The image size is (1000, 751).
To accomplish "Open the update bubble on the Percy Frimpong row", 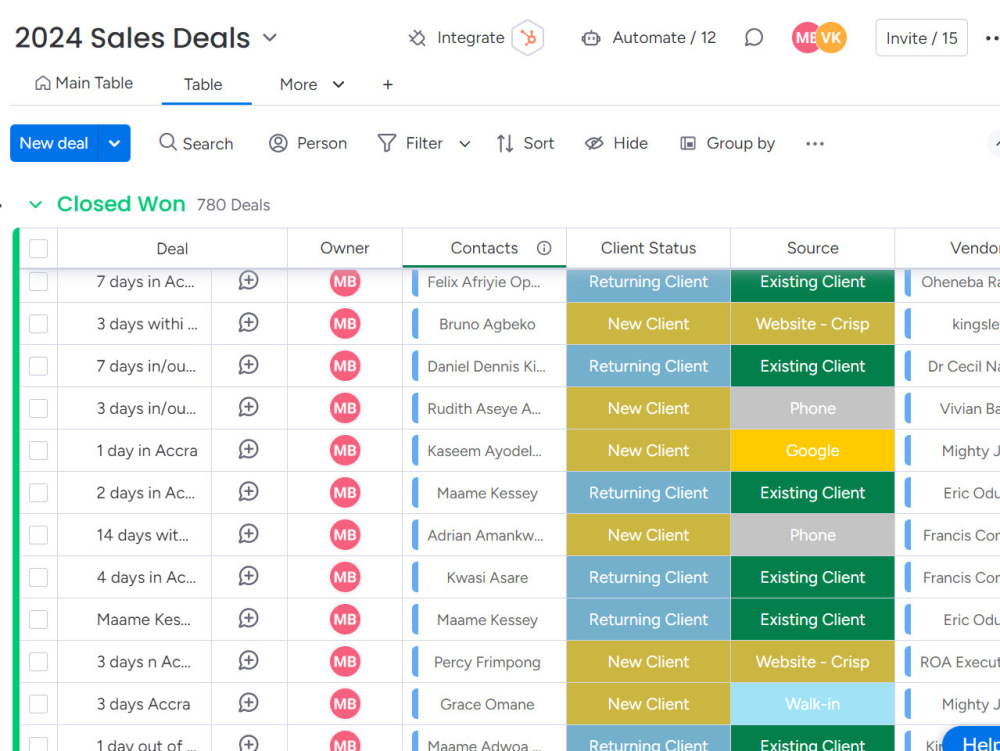I will point(248,661).
